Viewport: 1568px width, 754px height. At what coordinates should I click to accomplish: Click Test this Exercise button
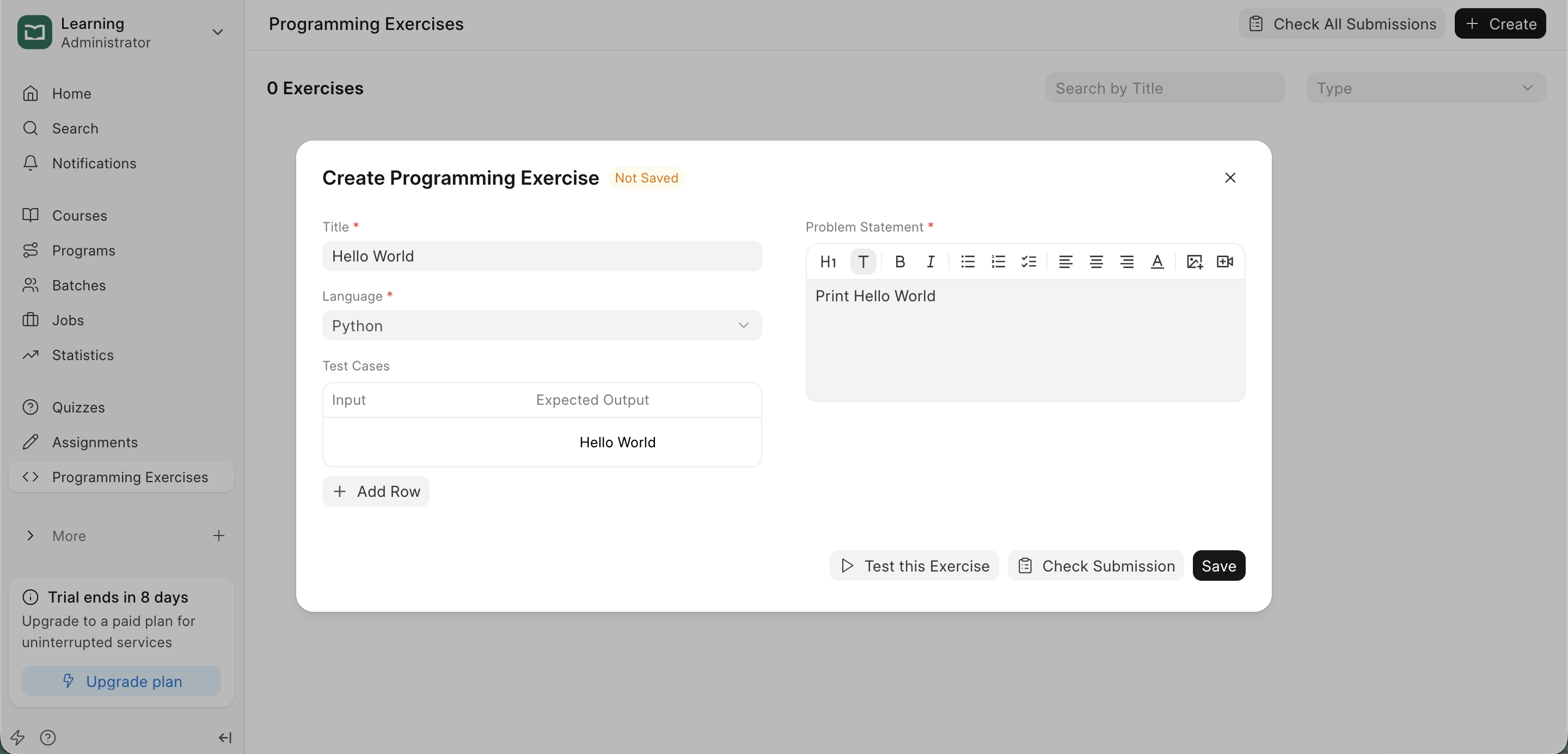pyautogui.click(x=914, y=566)
